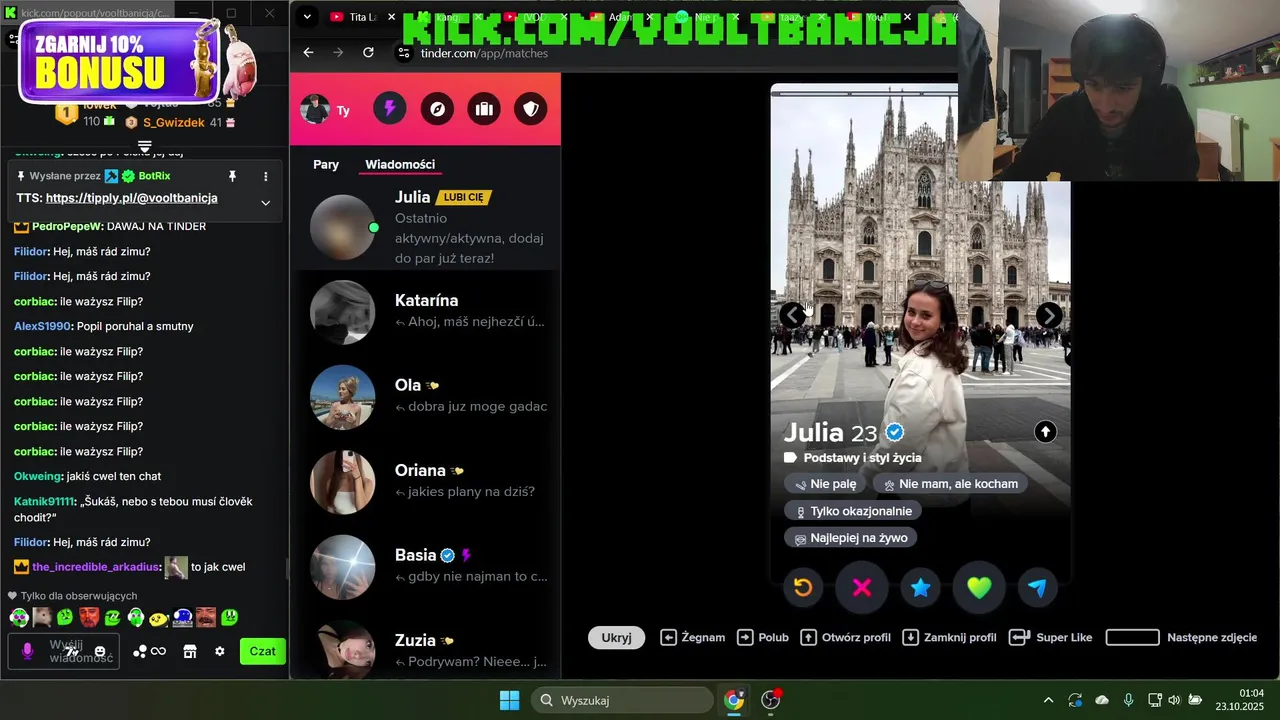Open the shield safety toolkit icon
Viewport: 1280px width, 720px height.
click(x=531, y=109)
